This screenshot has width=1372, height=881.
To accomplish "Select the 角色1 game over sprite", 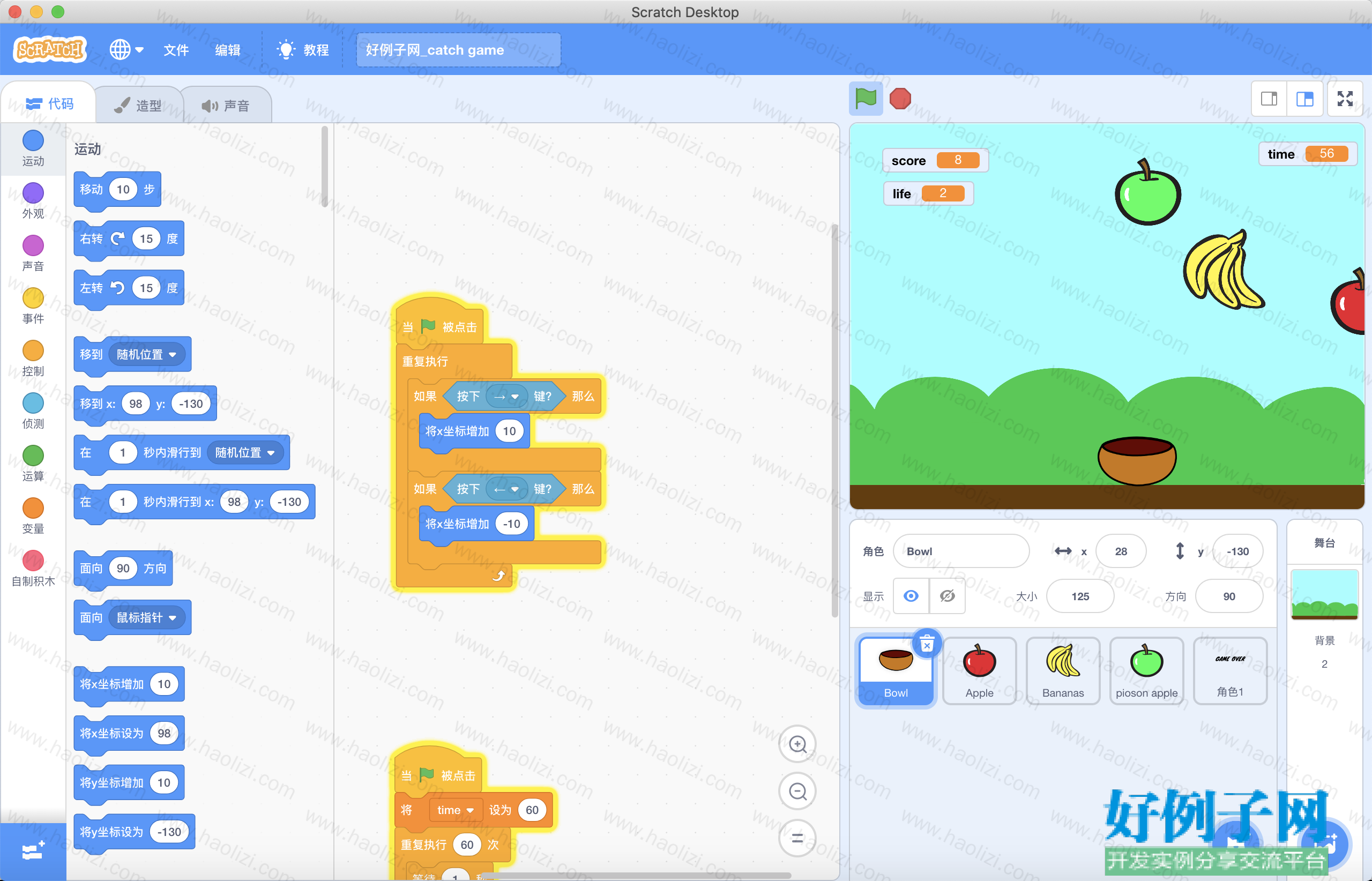I will click(1230, 671).
